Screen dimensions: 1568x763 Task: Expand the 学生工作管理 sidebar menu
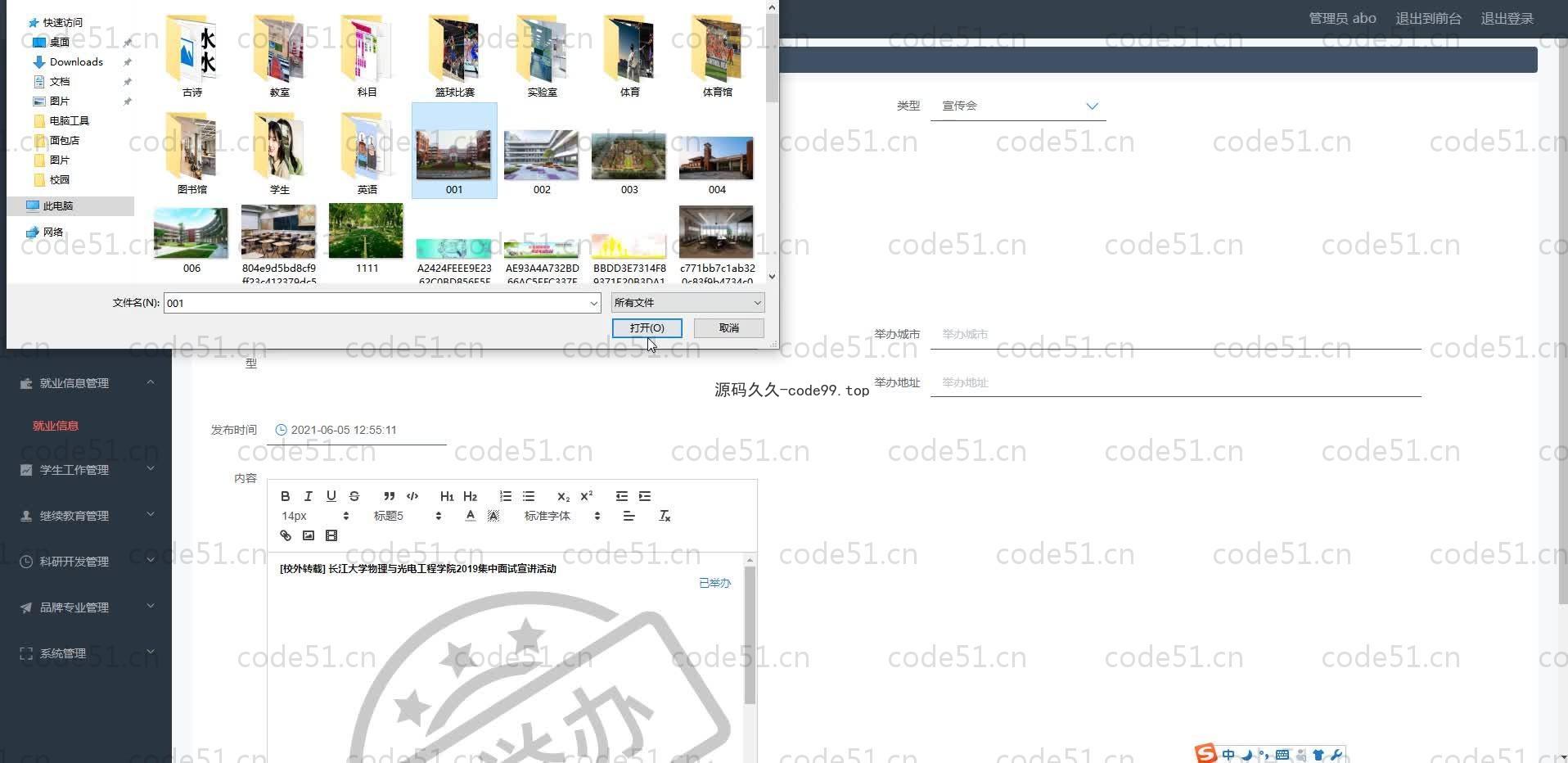[x=86, y=469]
